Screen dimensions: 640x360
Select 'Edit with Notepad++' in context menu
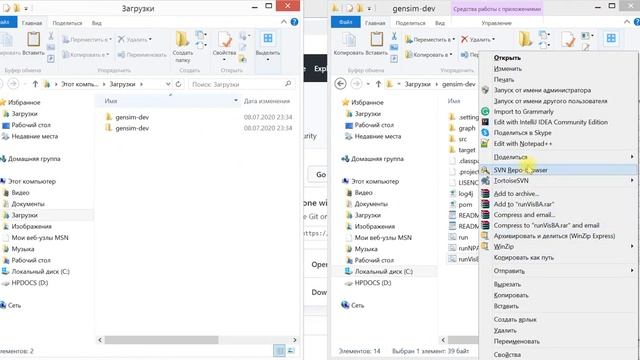coord(523,144)
